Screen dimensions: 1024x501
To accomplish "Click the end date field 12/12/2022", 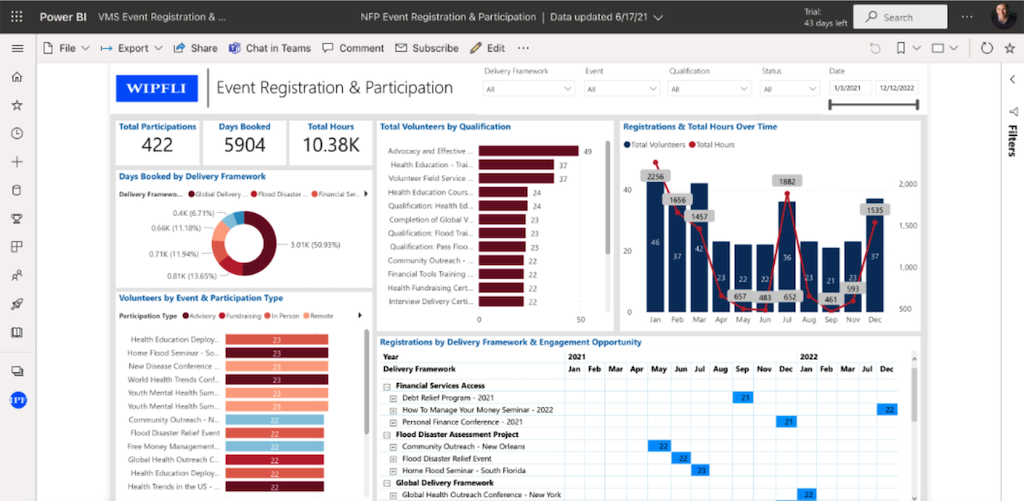I will 897,88.
